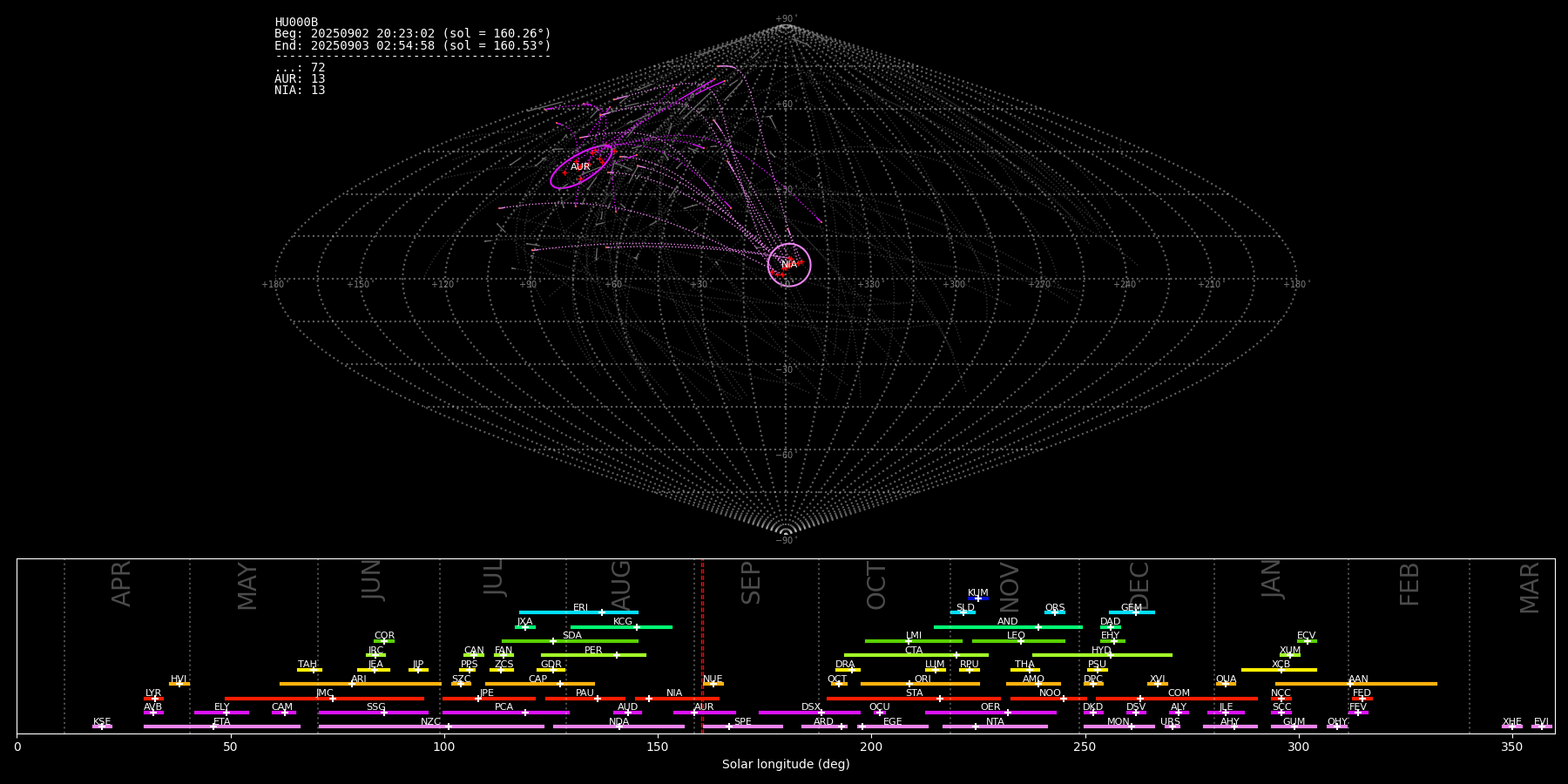Screen dimensions: 1568x784
Task: Click the 'Solar longitude (deg)' axis label
Action: (786, 765)
